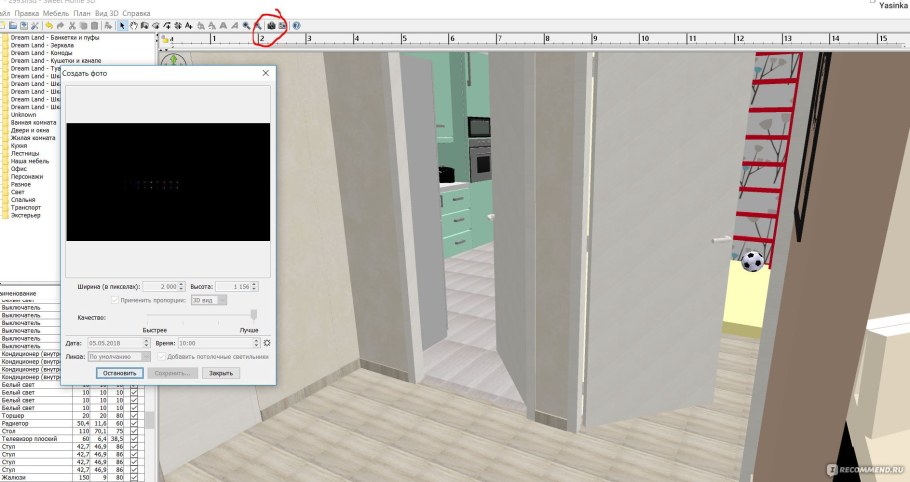Choose the Add text tool
Image resolution: width=910 pixels, height=482 pixels.
[x=189, y=26]
